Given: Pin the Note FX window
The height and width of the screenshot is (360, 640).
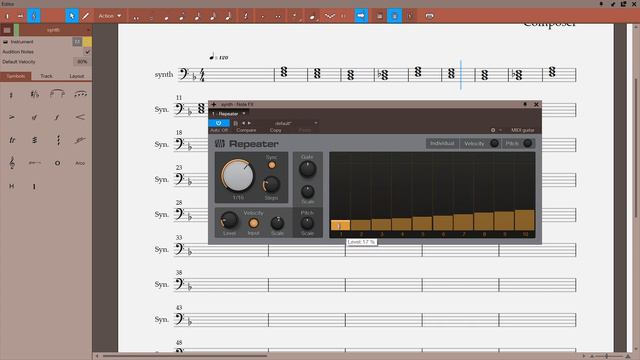Looking at the screenshot, I should click(x=525, y=104).
